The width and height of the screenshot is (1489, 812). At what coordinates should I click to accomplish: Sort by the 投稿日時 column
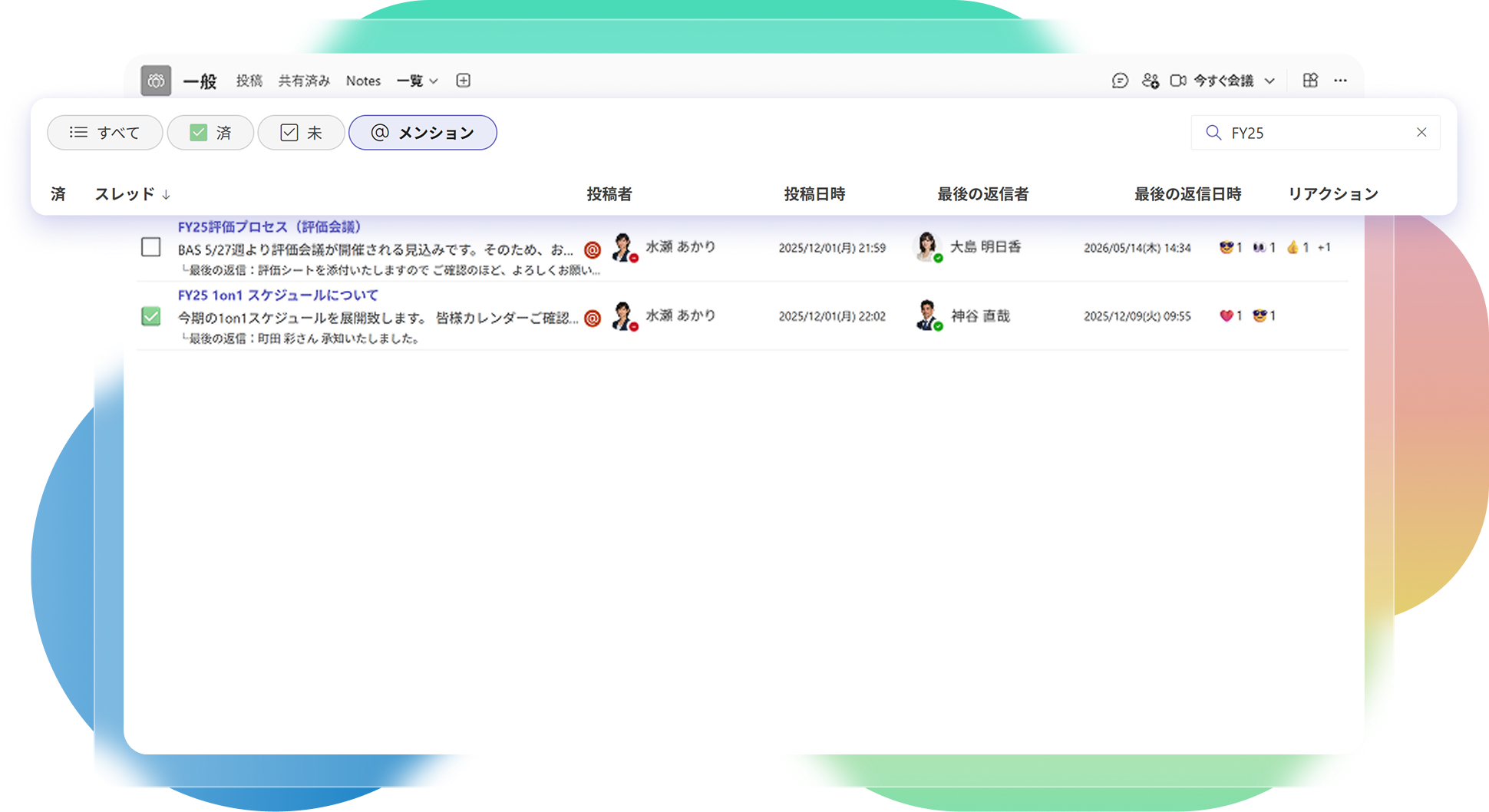pyautogui.click(x=814, y=194)
